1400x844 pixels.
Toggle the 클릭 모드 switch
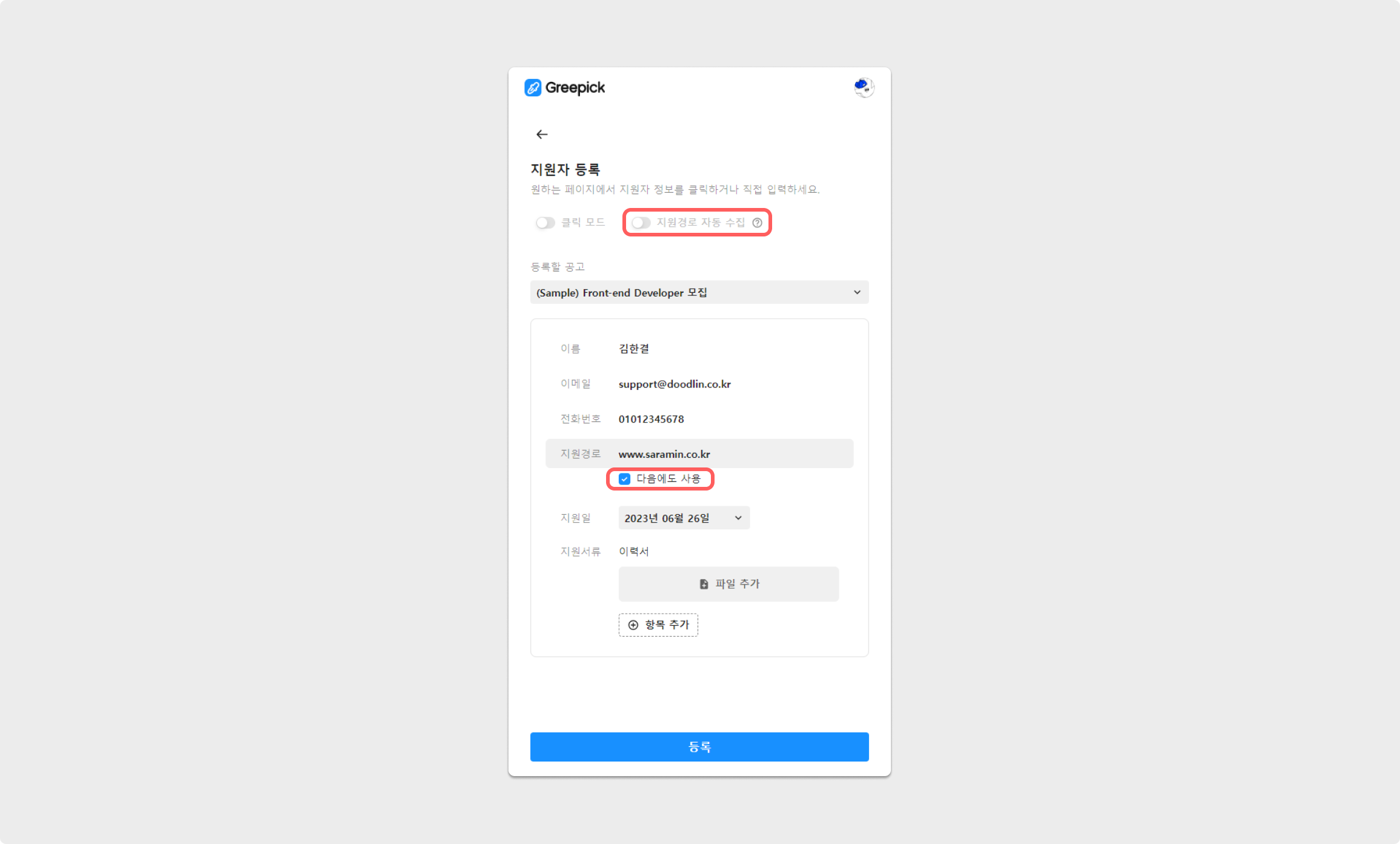(x=545, y=223)
